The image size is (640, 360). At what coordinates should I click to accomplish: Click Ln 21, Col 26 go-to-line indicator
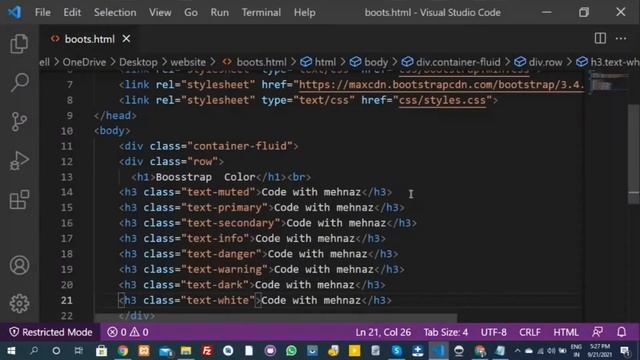(383, 332)
